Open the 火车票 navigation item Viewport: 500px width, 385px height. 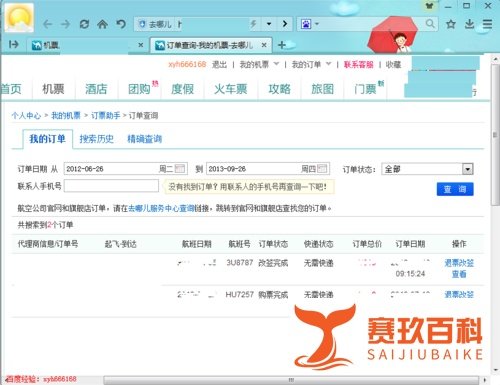point(231,89)
